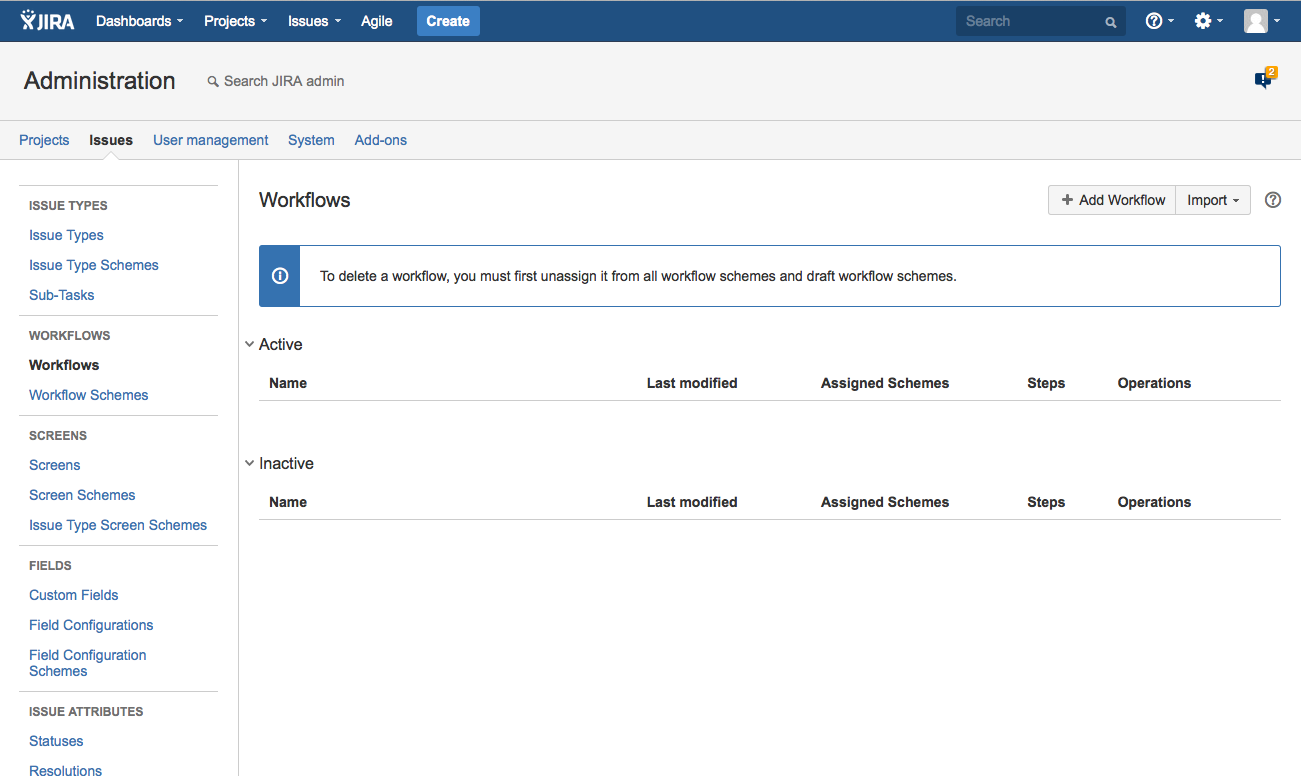1301x776 pixels.
Task: Click the ISSUE ATTRIBUTES sidebar heading
Action: pyautogui.click(x=86, y=712)
